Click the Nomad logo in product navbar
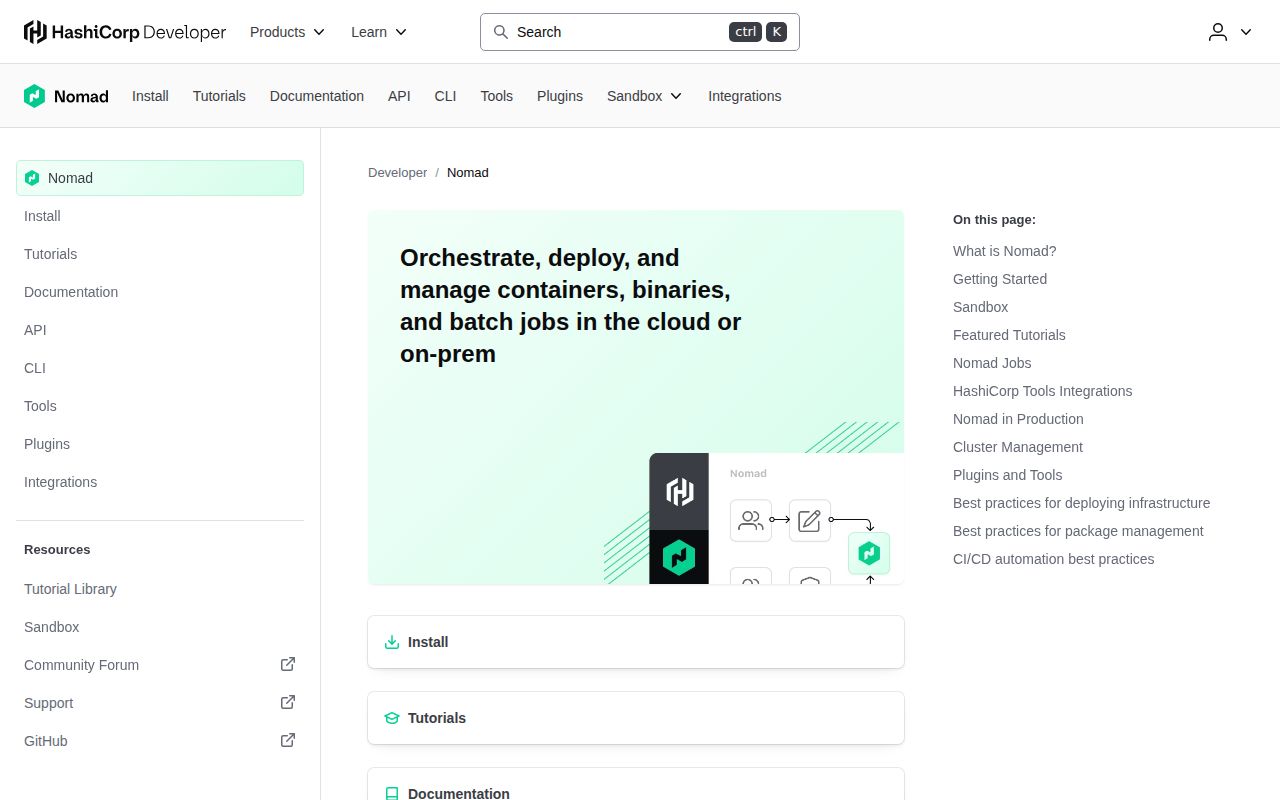Image resolution: width=1280 pixels, height=800 pixels. click(x=66, y=96)
